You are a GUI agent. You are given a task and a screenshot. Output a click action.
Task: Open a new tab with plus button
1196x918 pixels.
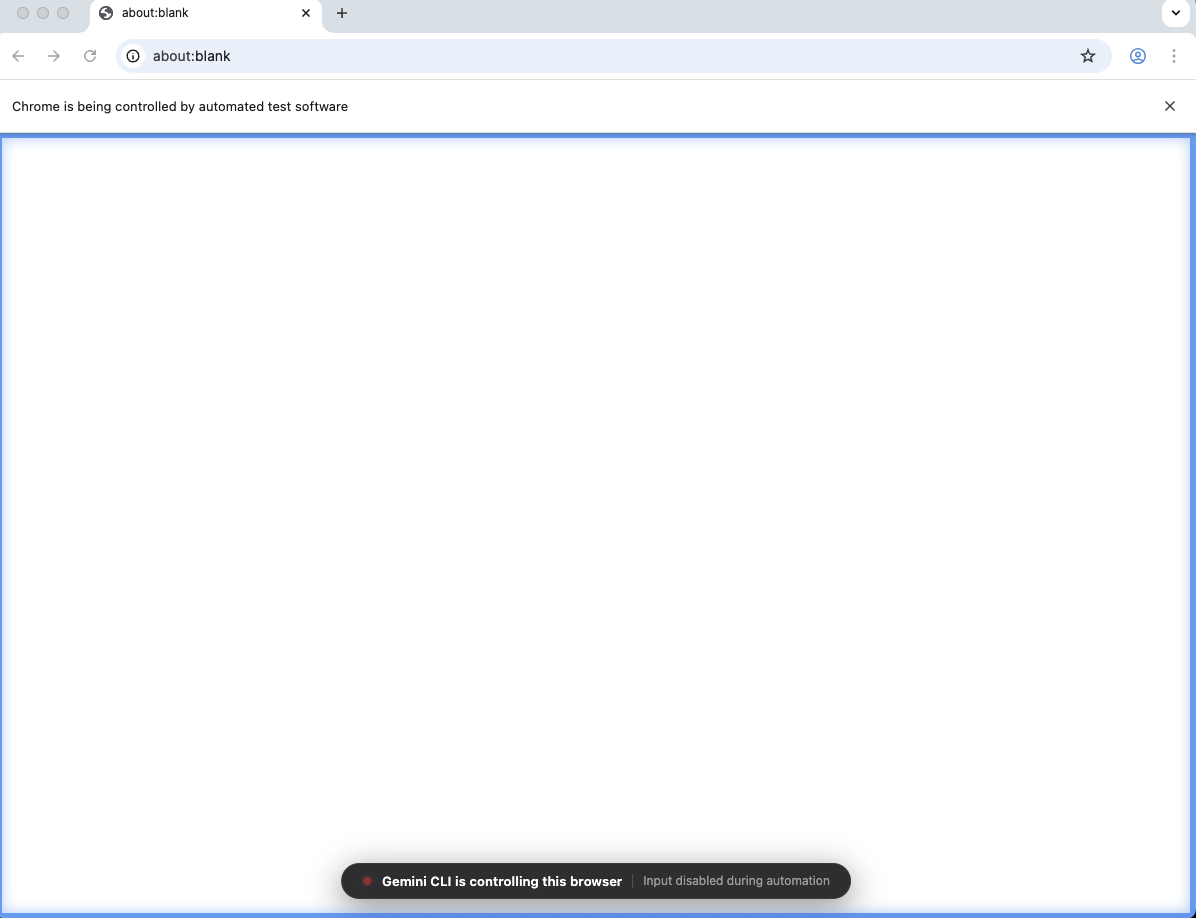tap(342, 13)
